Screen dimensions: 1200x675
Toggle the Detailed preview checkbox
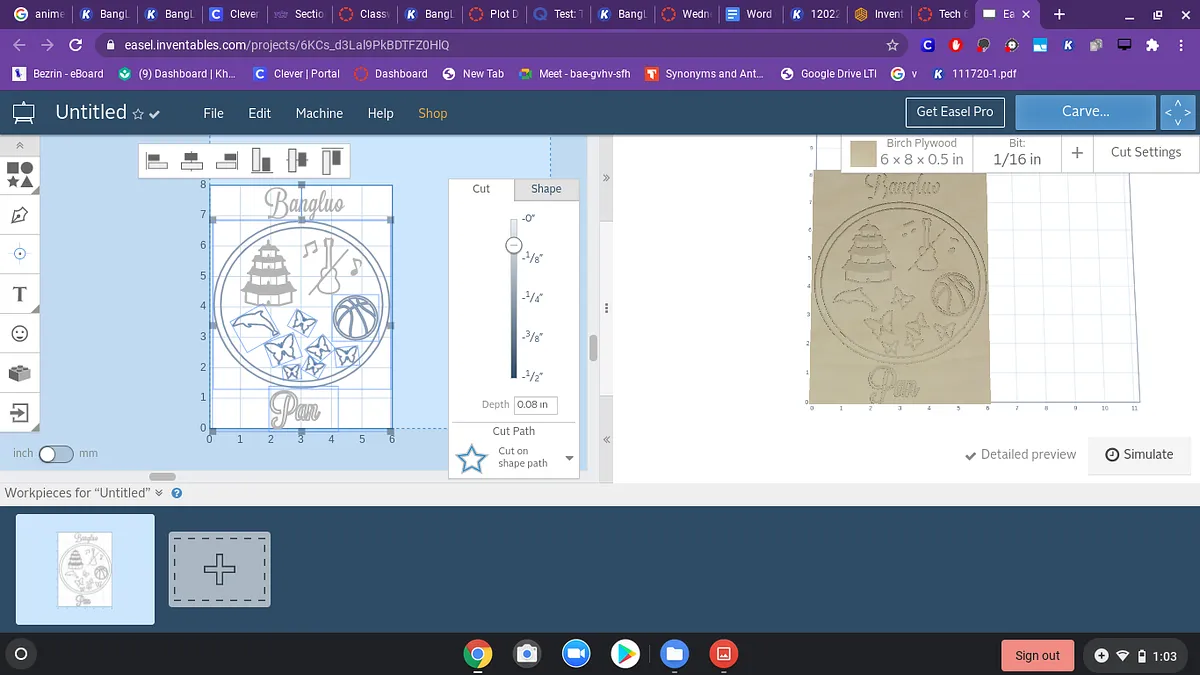(x=1020, y=454)
